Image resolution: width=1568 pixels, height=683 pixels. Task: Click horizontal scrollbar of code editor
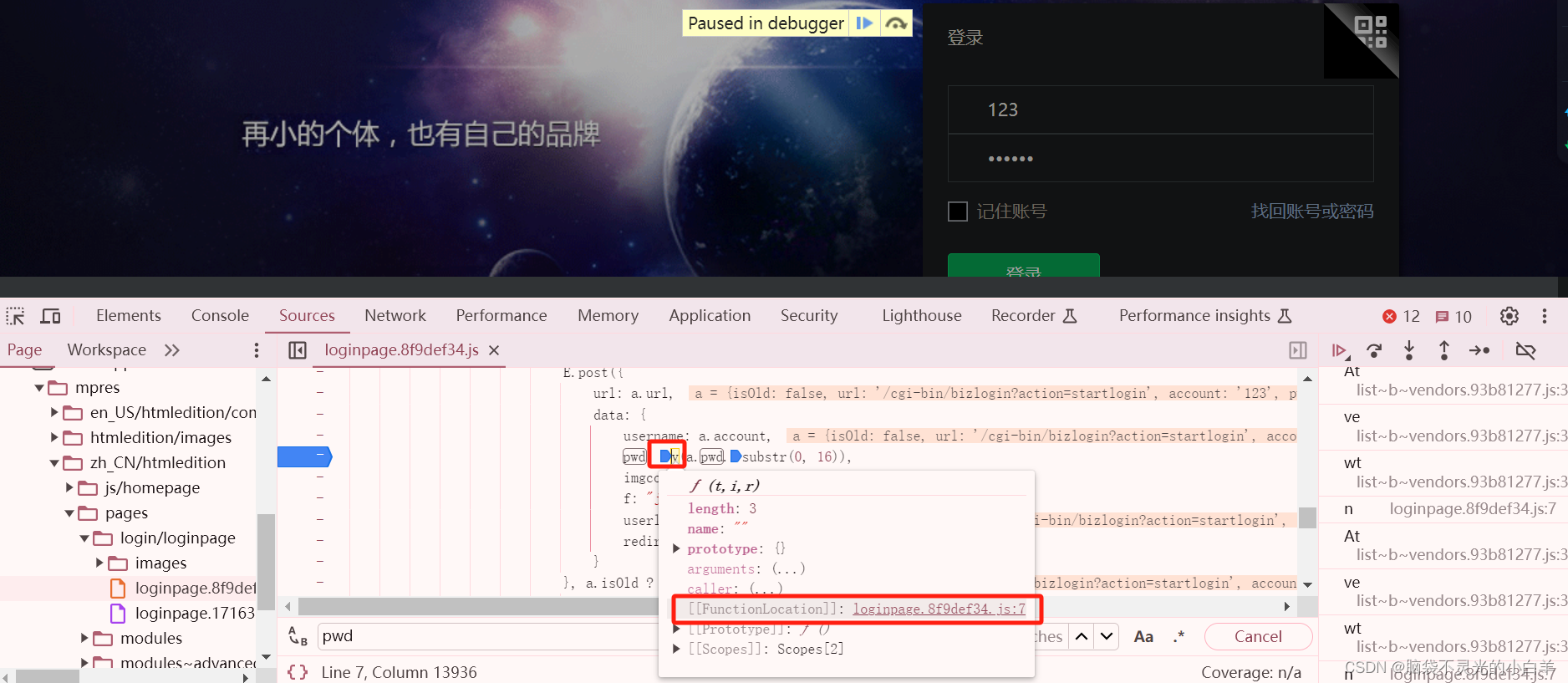787,606
